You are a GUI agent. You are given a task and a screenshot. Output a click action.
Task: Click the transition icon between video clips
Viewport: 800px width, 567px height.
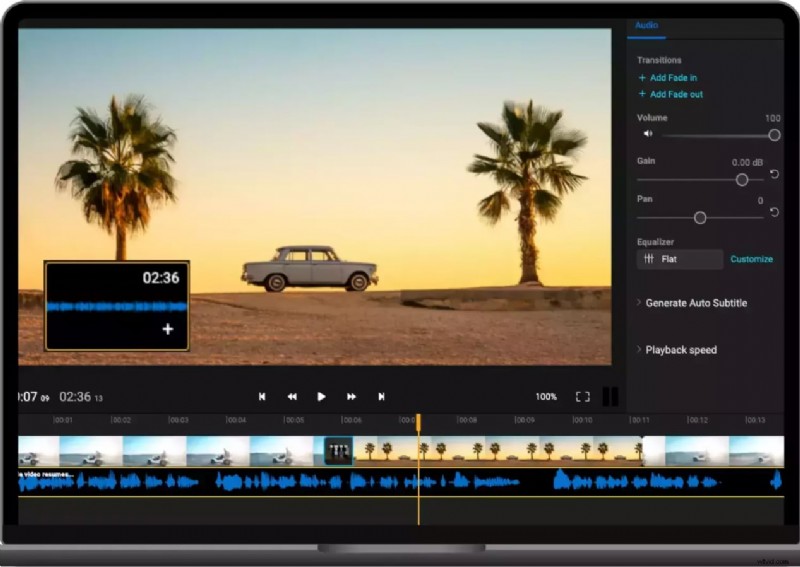[338, 451]
